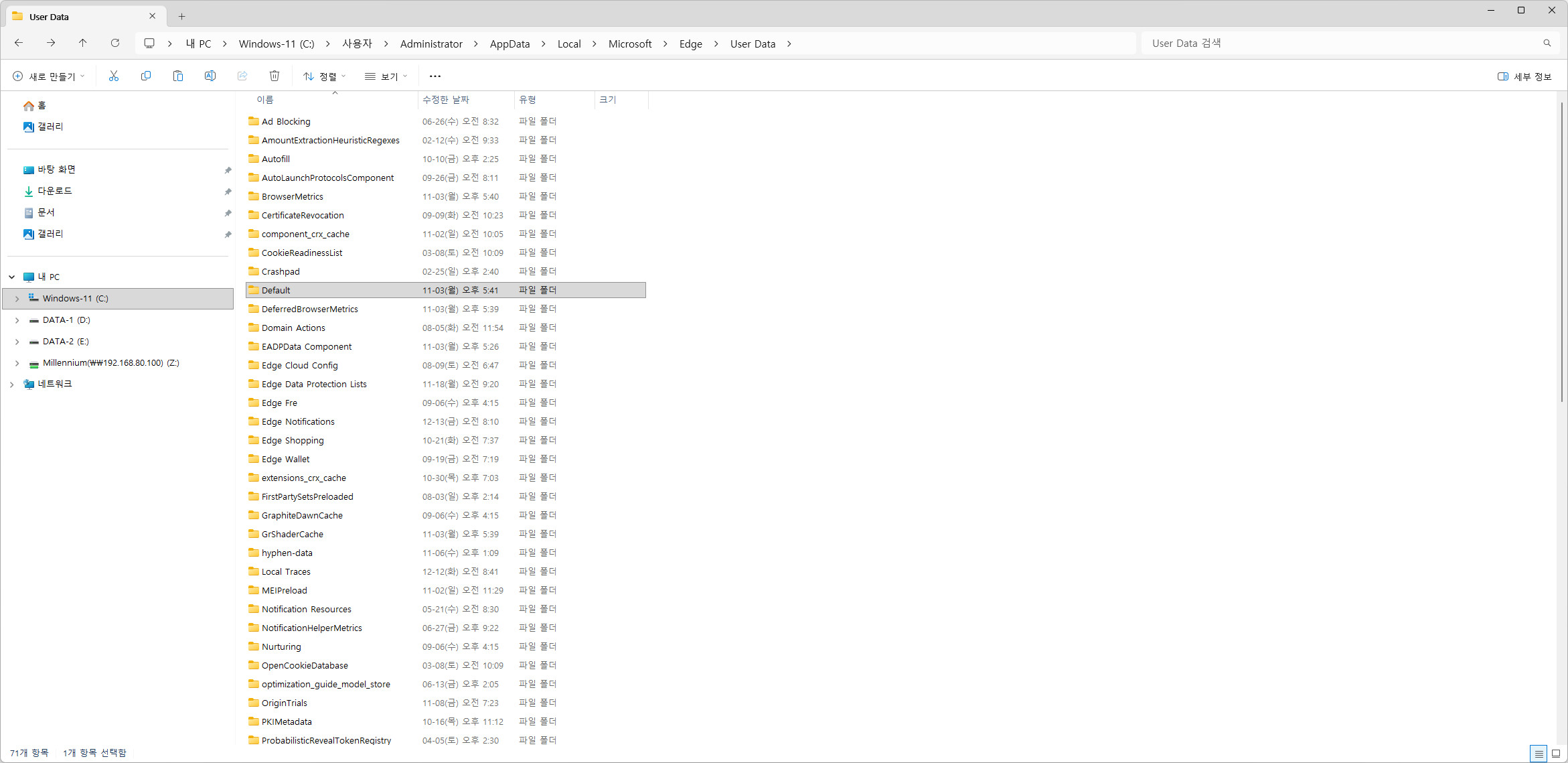The width and height of the screenshot is (1568, 763).
Task: Click the Rename icon in toolbar
Action: (x=210, y=76)
